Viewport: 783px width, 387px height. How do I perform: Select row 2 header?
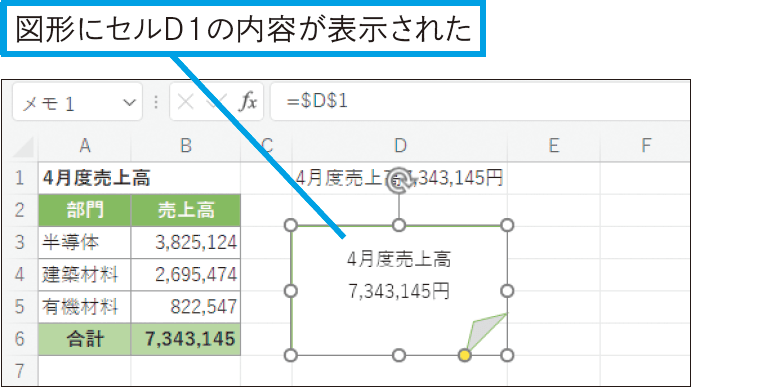pos(19,210)
